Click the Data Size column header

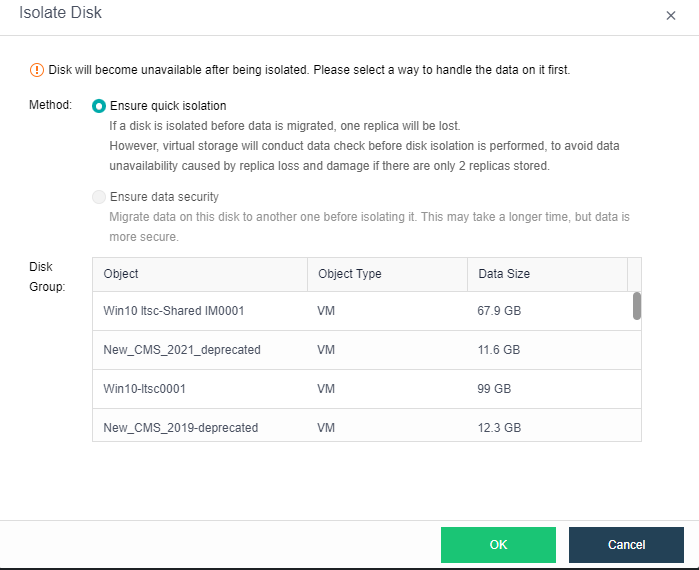(503, 274)
